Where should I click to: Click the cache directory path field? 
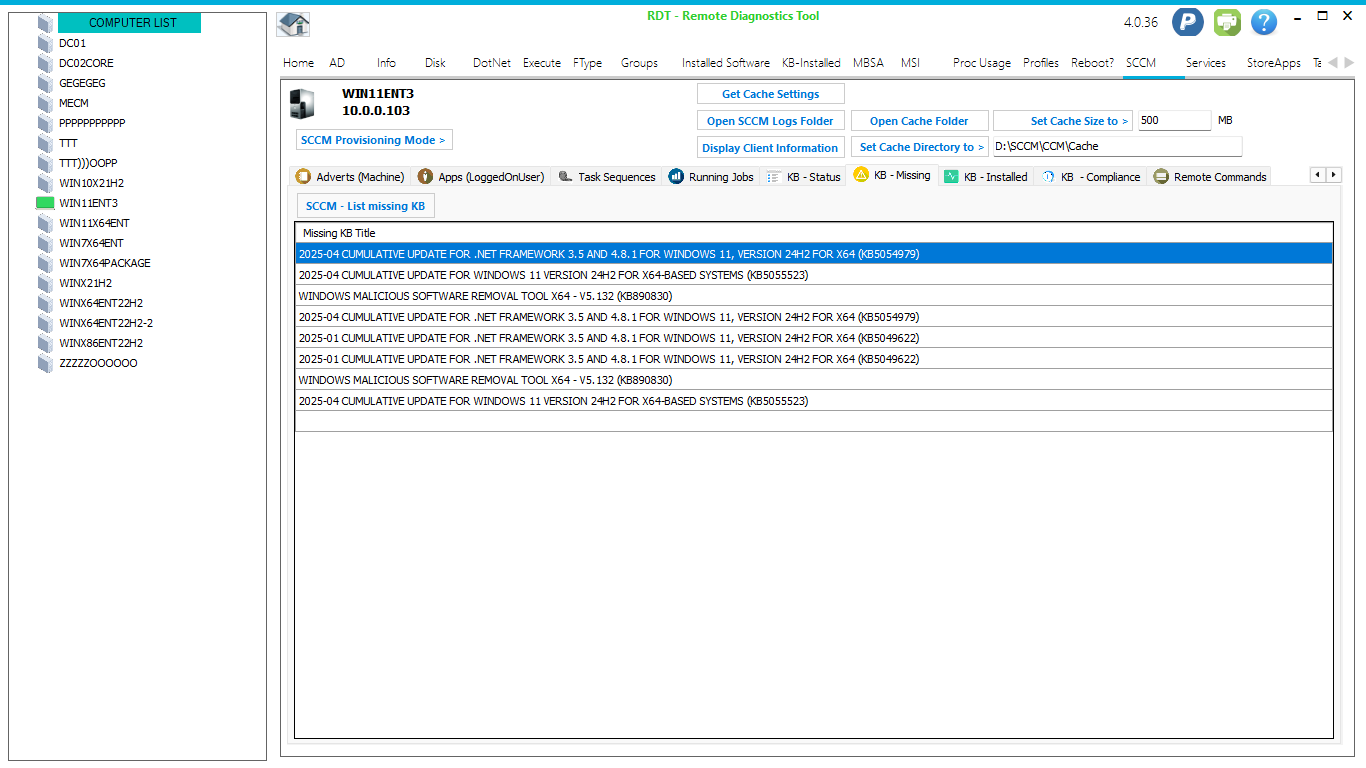pos(1117,146)
